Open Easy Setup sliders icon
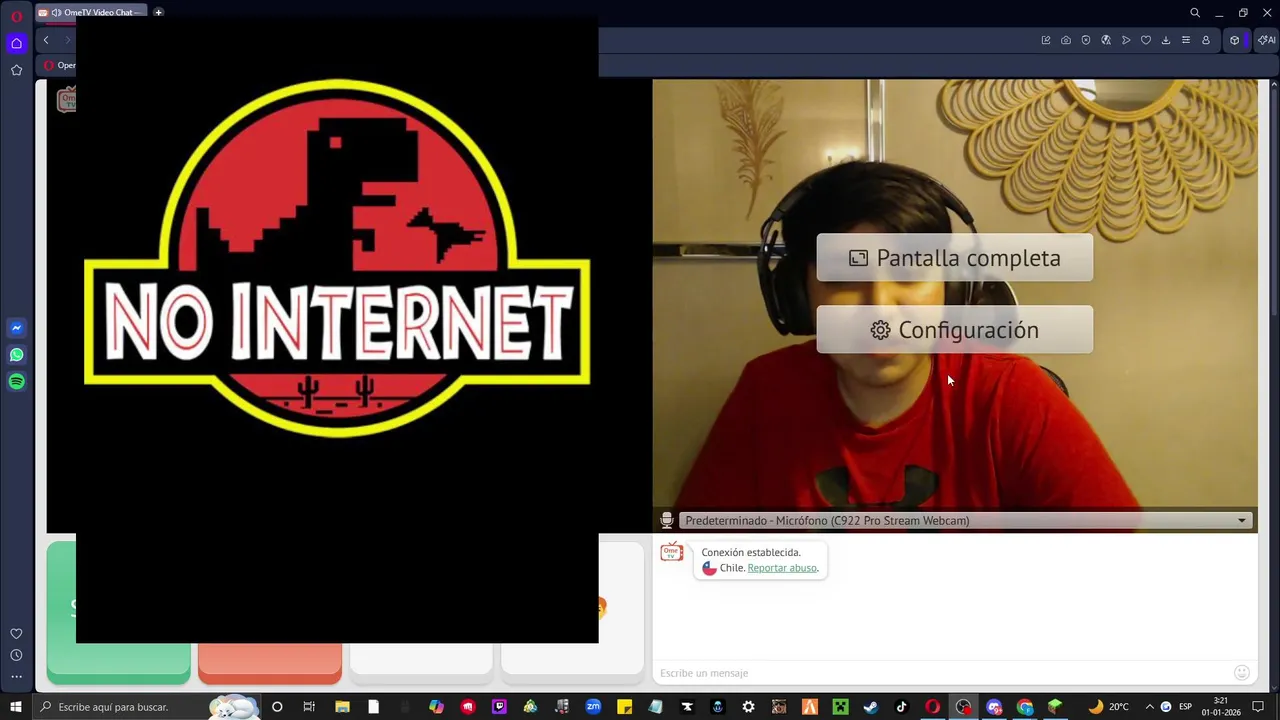Screen dimensions: 1280x720 [1186, 40]
